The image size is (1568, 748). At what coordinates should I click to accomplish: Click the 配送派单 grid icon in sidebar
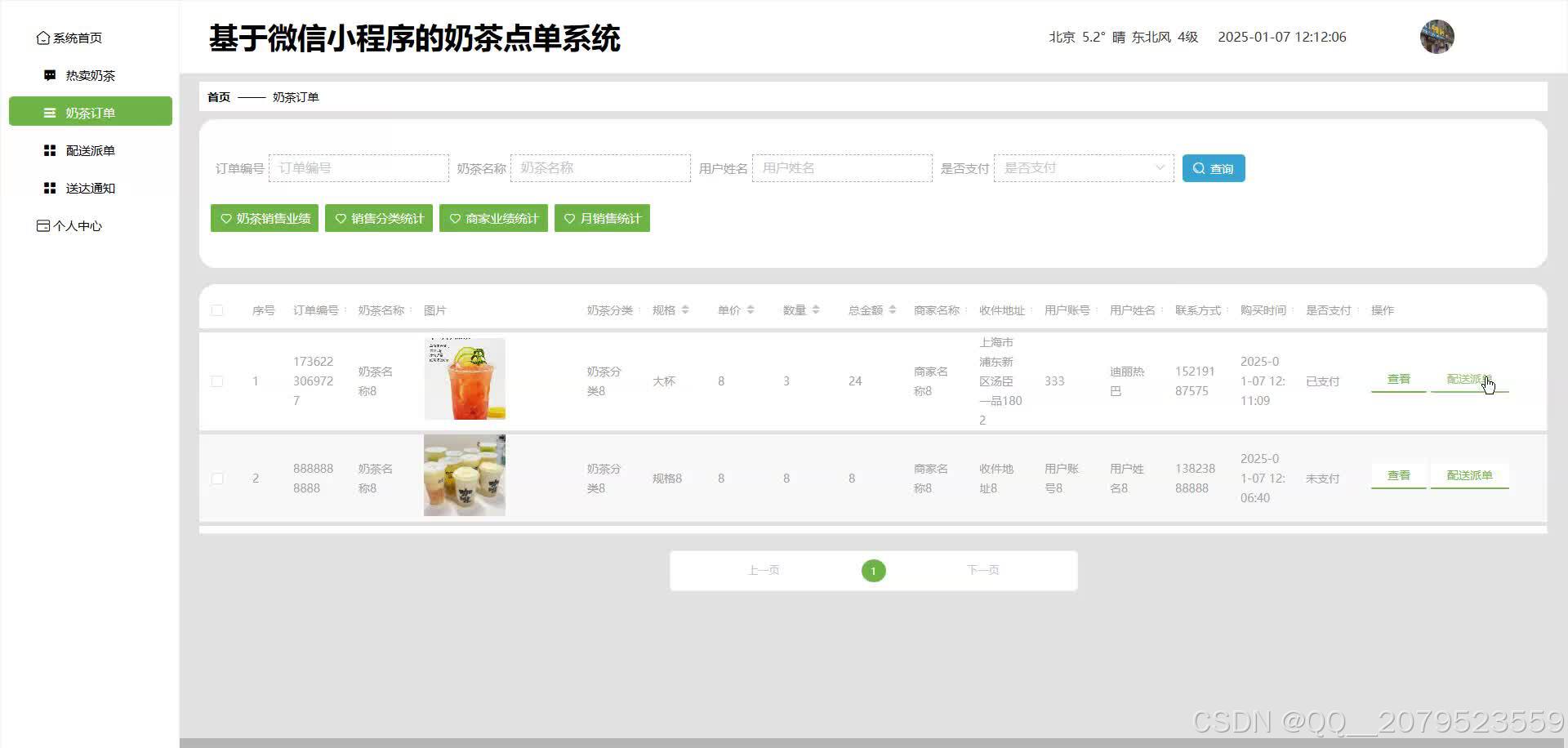point(49,149)
